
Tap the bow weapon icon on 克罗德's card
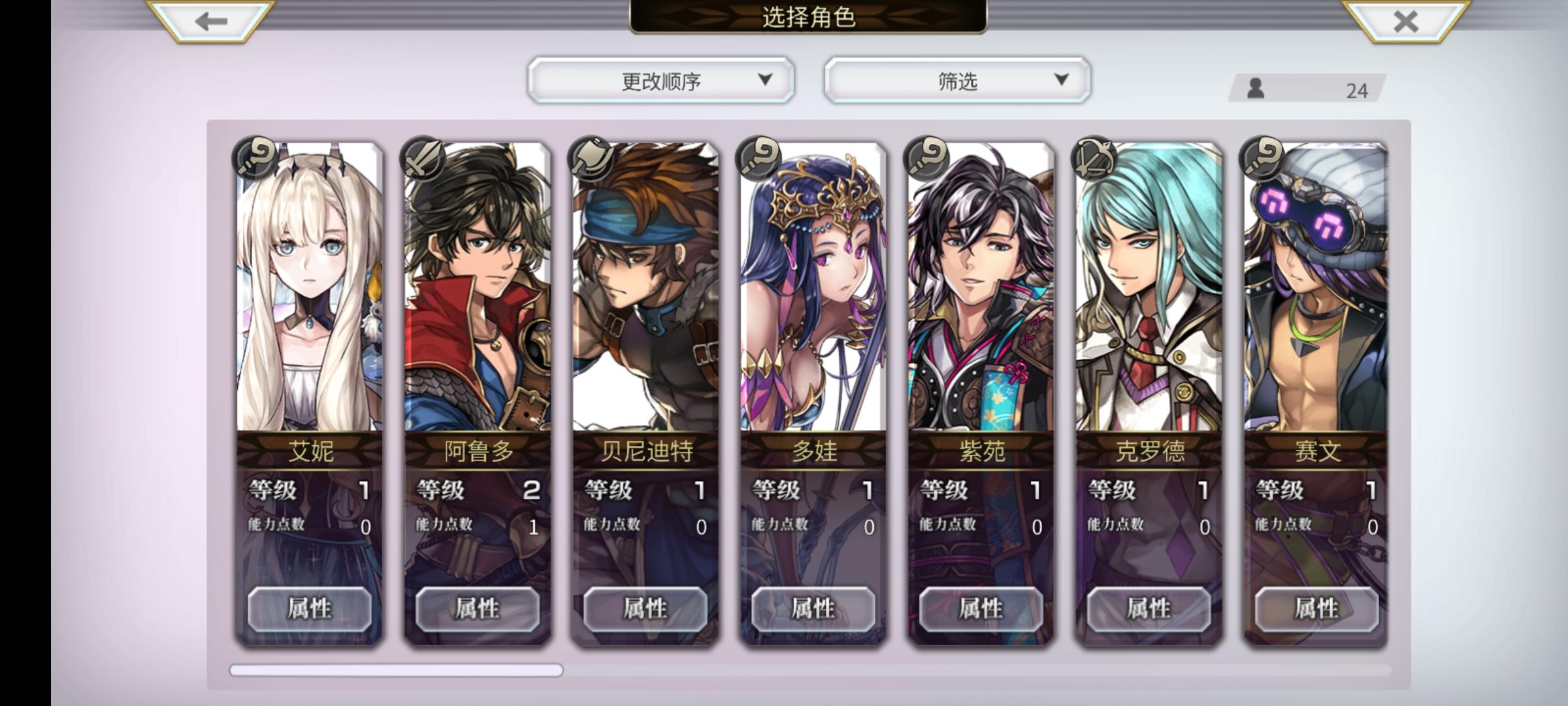1094,158
